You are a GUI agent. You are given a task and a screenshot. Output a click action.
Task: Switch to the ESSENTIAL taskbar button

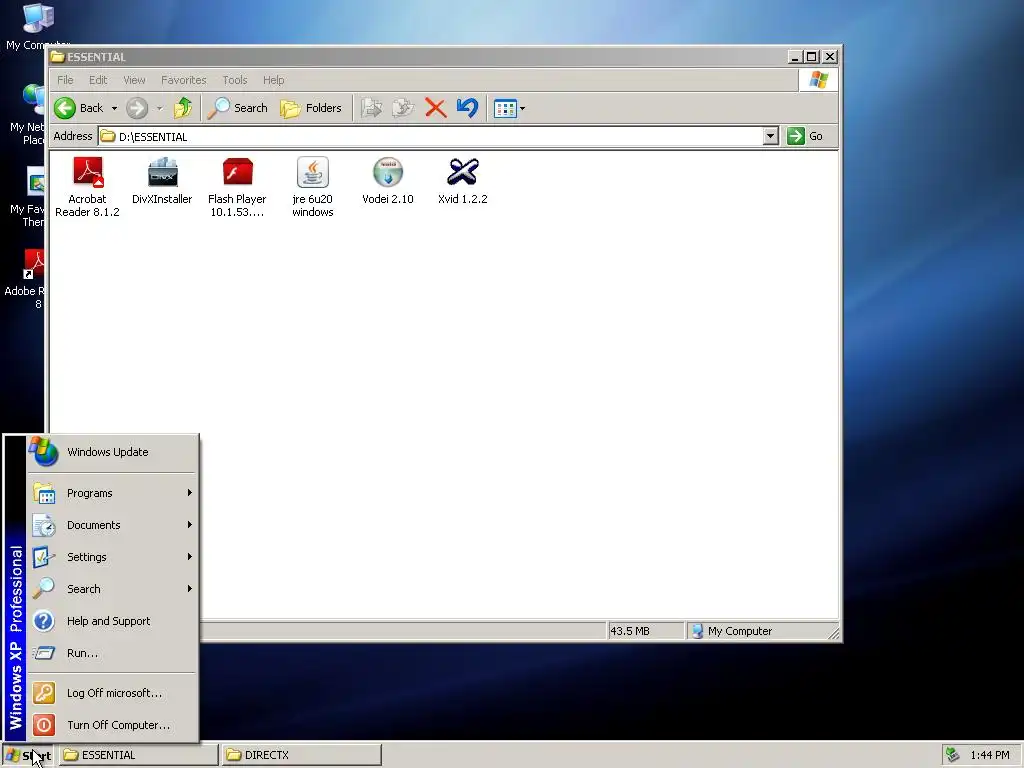[x=138, y=755]
